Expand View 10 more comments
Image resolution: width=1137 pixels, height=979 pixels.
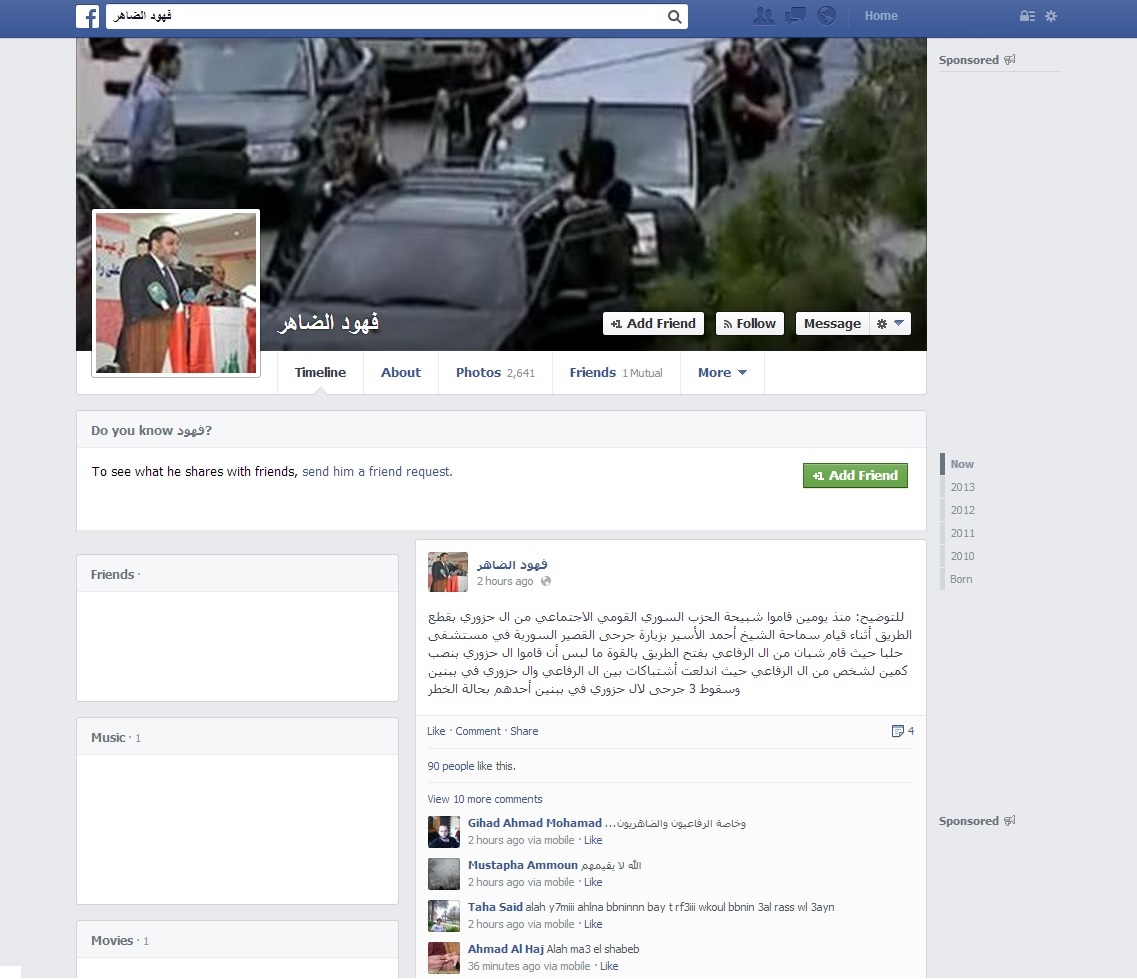pyautogui.click(x=485, y=799)
